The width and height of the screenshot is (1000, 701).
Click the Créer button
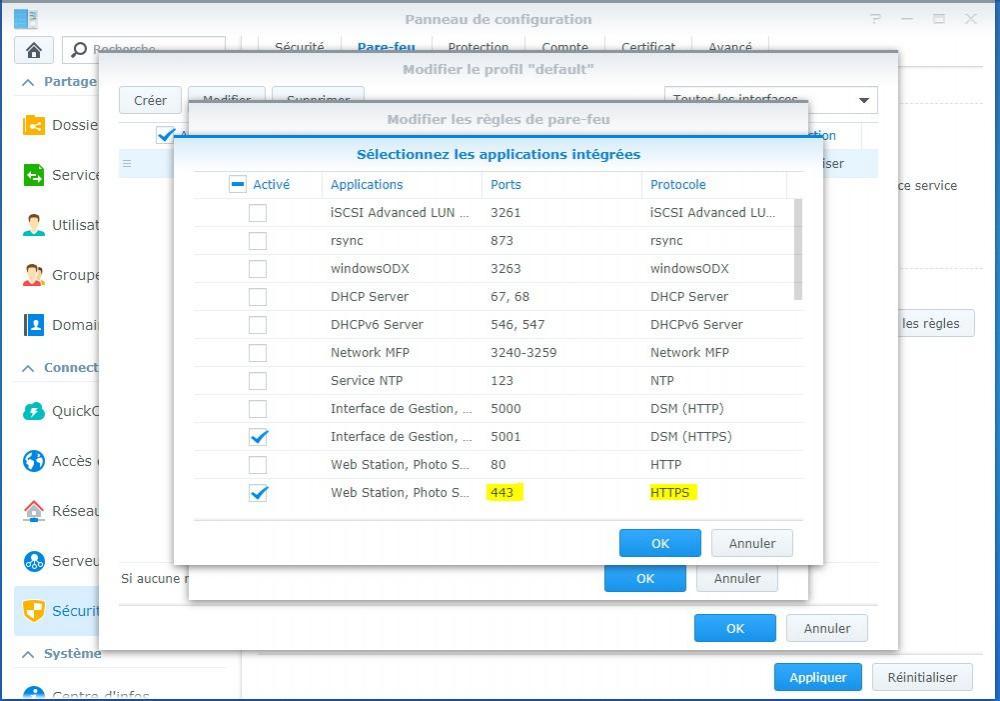click(x=150, y=101)
